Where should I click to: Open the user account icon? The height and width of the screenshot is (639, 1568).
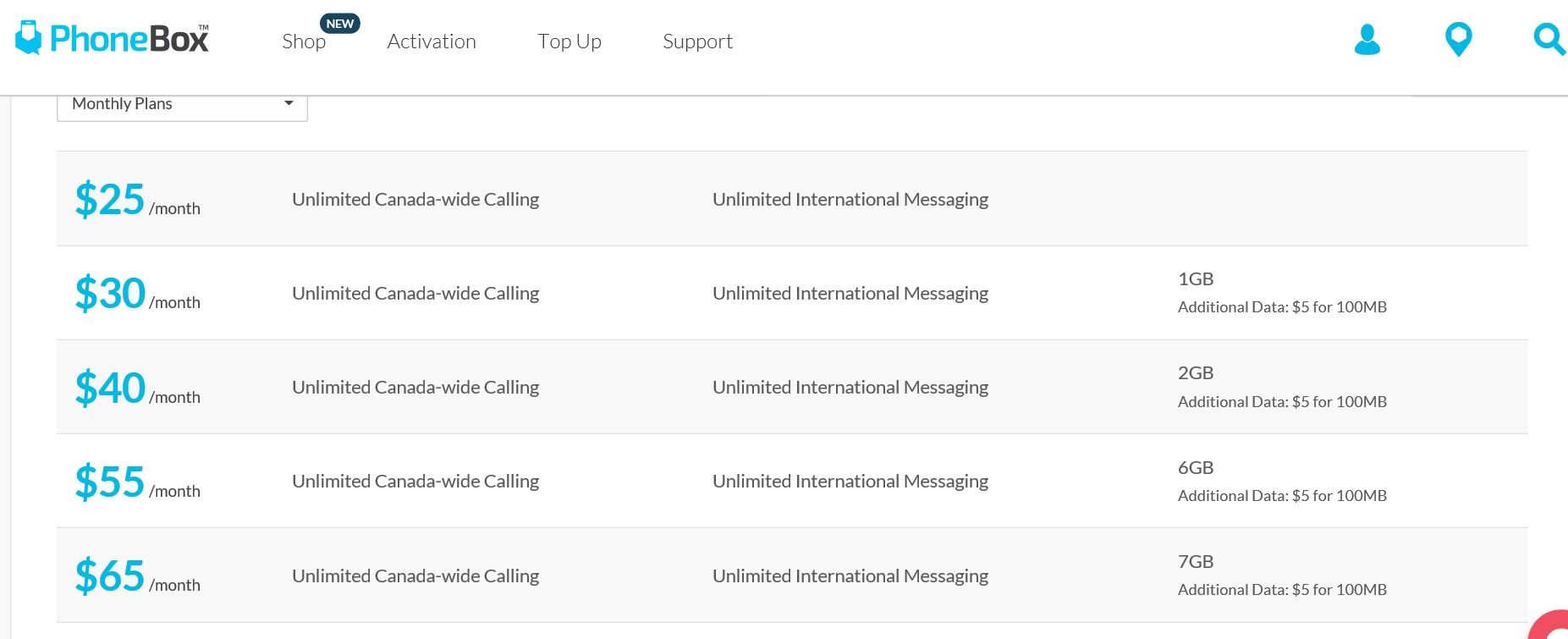tap(1367, 40)
